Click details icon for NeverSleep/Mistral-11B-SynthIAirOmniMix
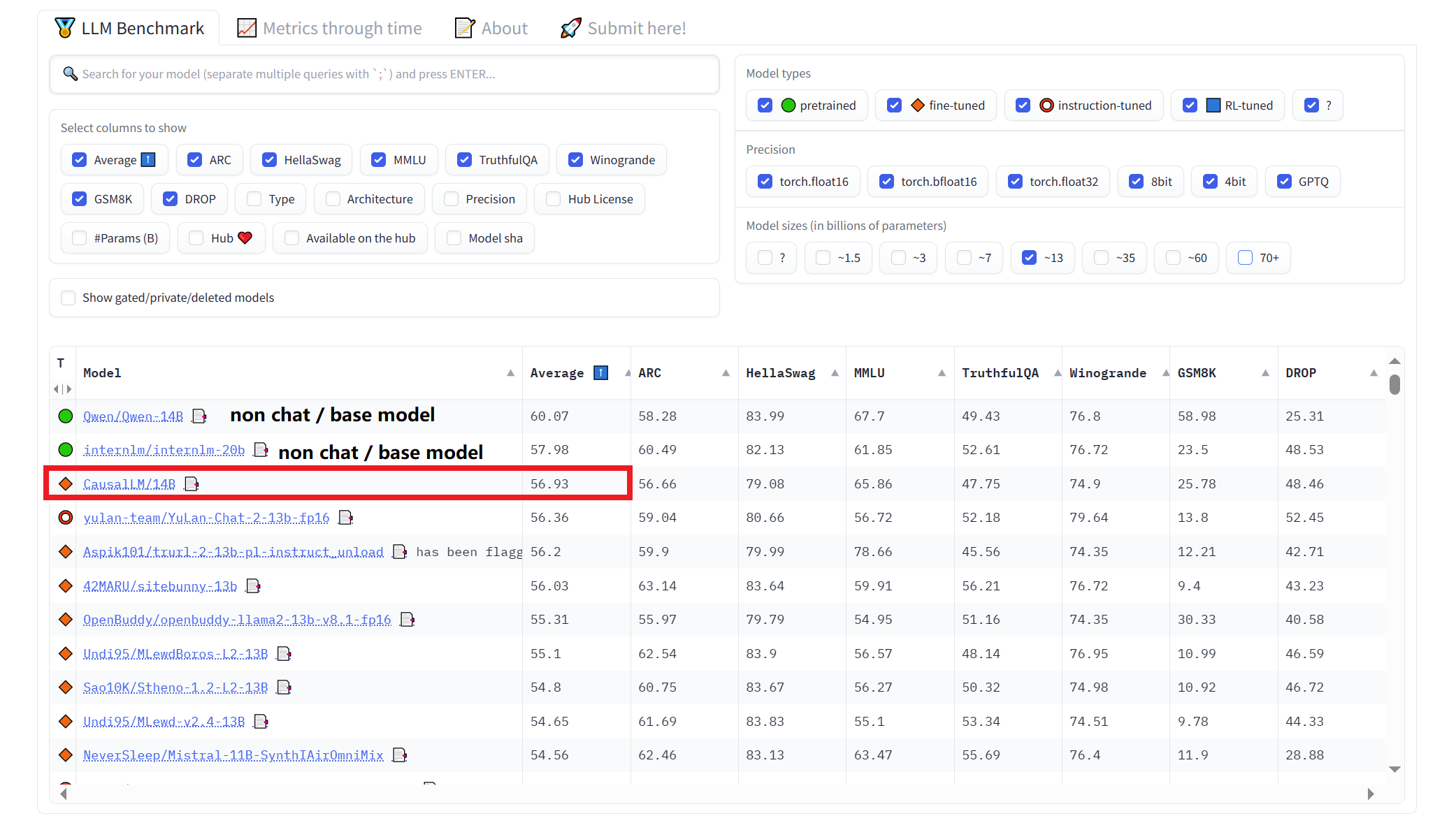 (400, 755)
